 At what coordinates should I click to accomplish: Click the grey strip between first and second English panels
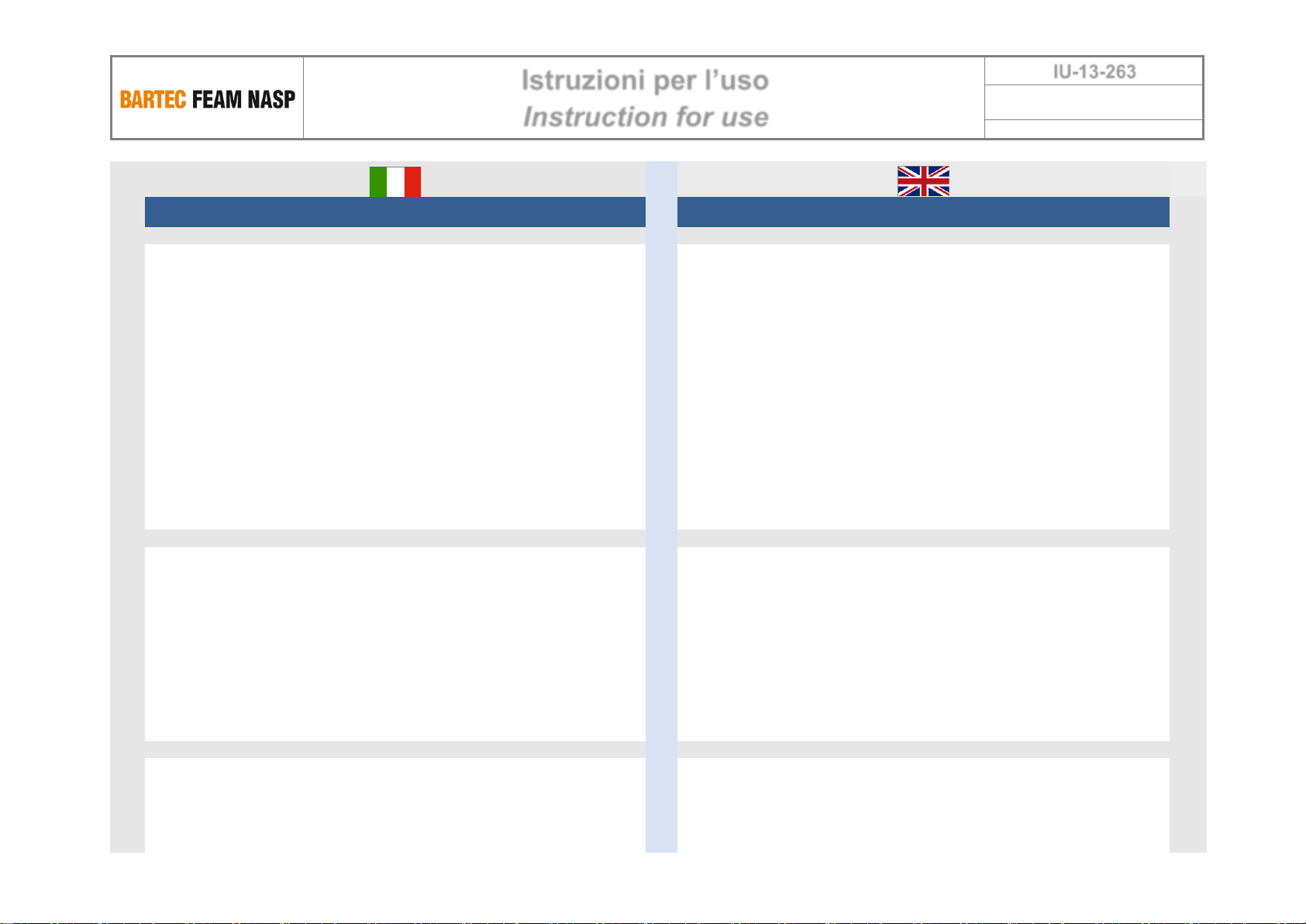(923, 539)
